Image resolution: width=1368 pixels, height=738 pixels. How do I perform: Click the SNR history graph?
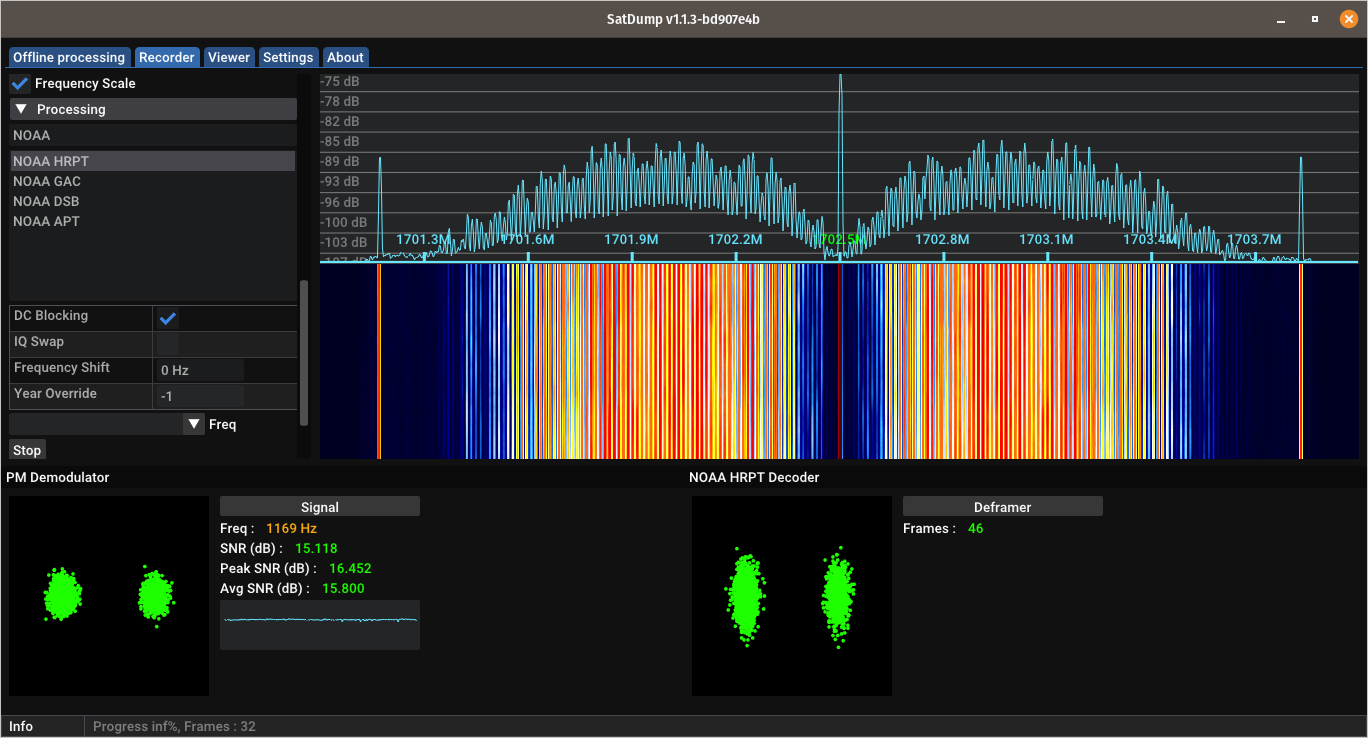(x=320, y=625)
